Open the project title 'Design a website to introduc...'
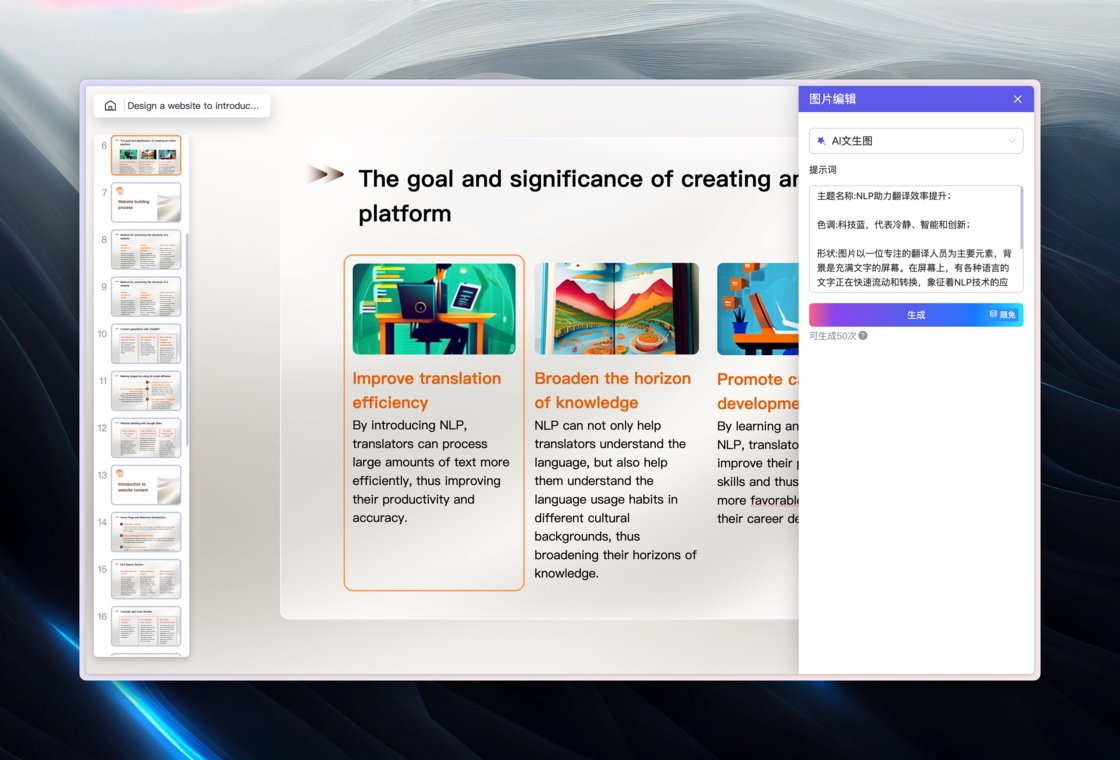The width and height of the screenshot is (1120, 760). click(193, 106)
